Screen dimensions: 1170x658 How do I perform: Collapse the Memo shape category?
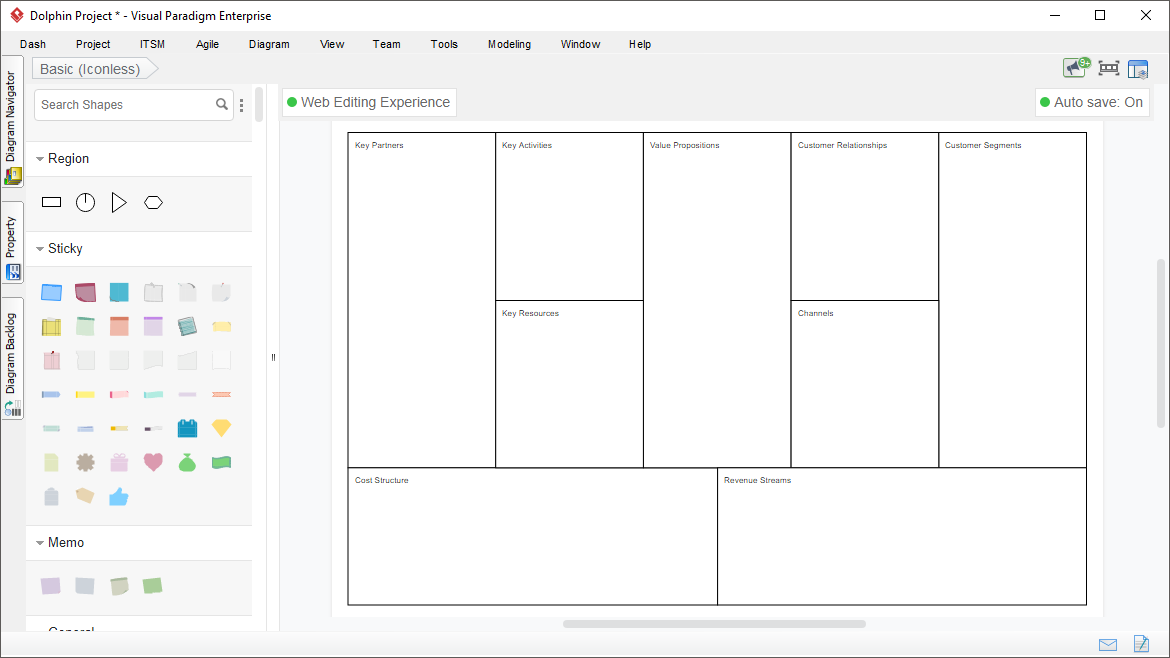tap(40, 543)
